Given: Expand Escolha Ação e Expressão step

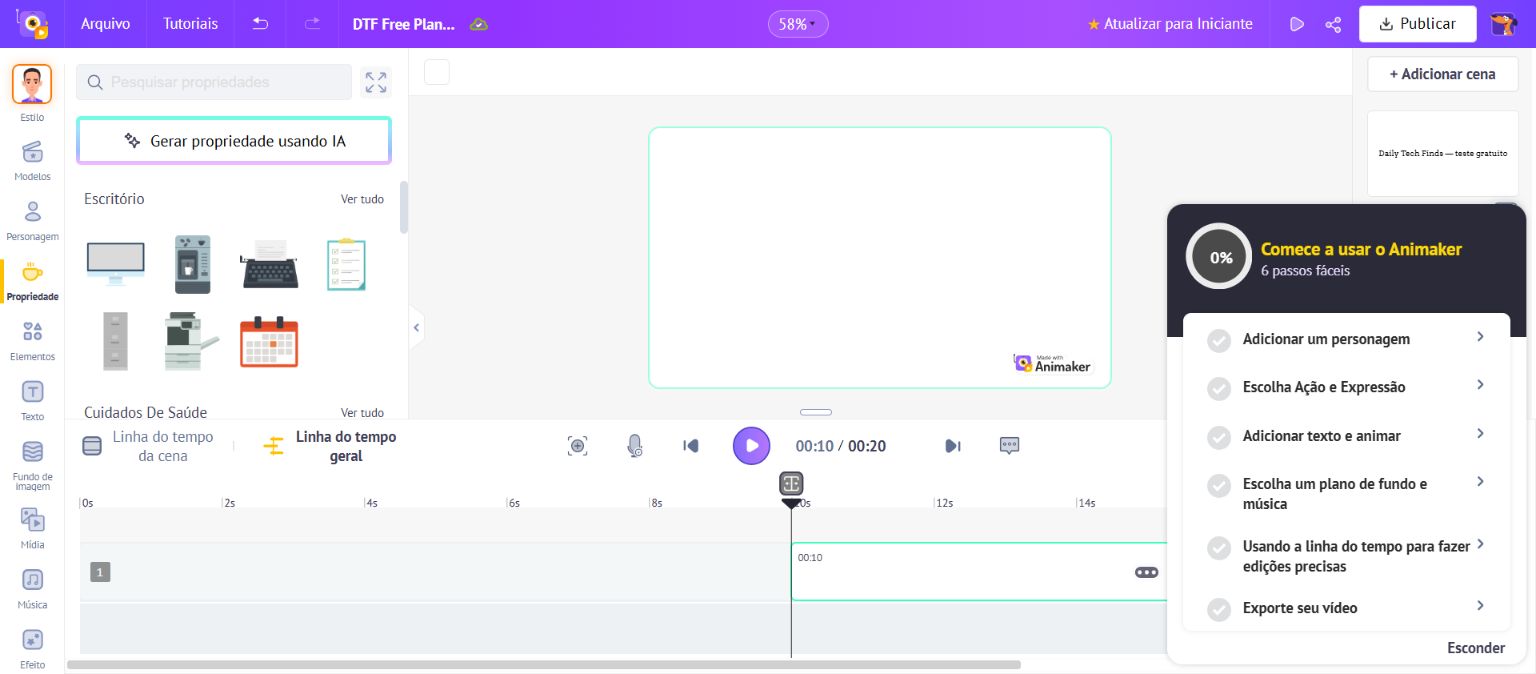Looking at the screenshot, I should point(1346,387).
